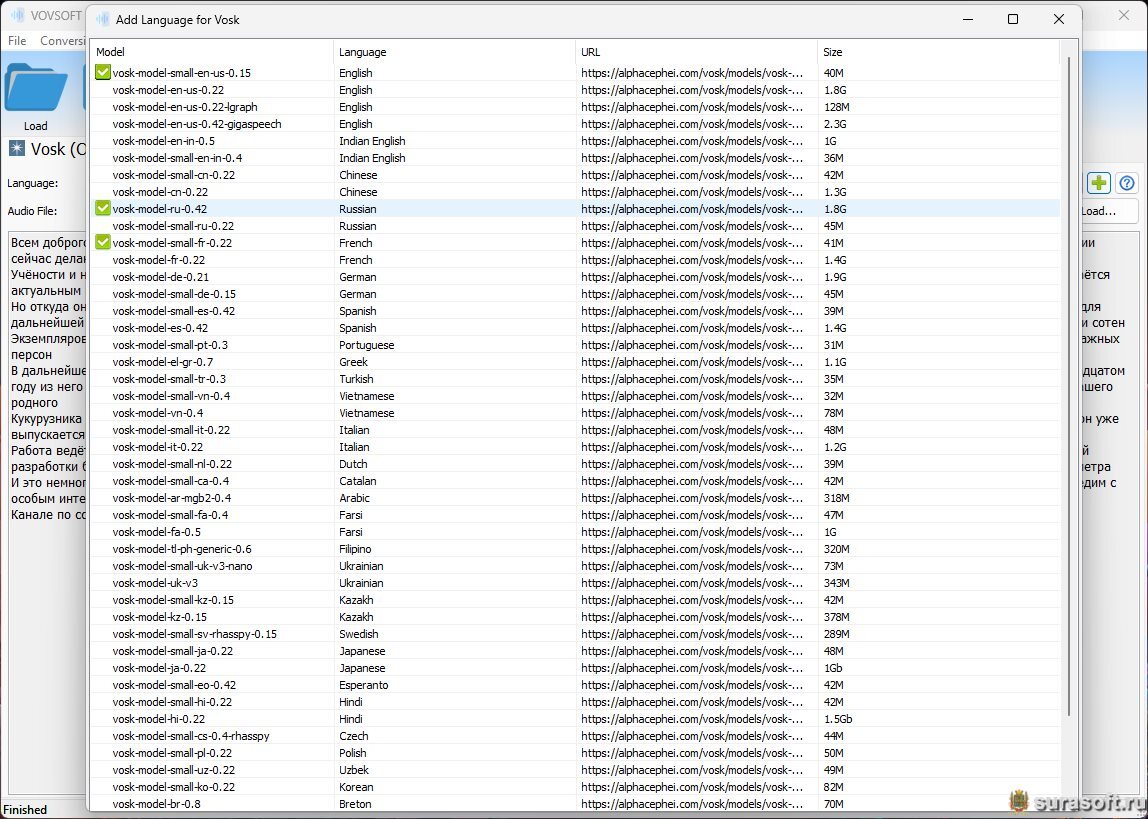1148x819 pixels.
Task: Select vosk-model-ja-0.22 row
Action: pyautogui.click(x=575, y=667)
